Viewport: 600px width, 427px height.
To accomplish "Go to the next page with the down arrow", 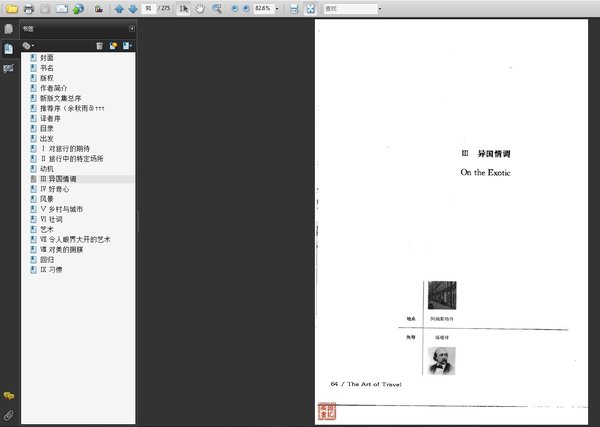I will pos(133,8).
